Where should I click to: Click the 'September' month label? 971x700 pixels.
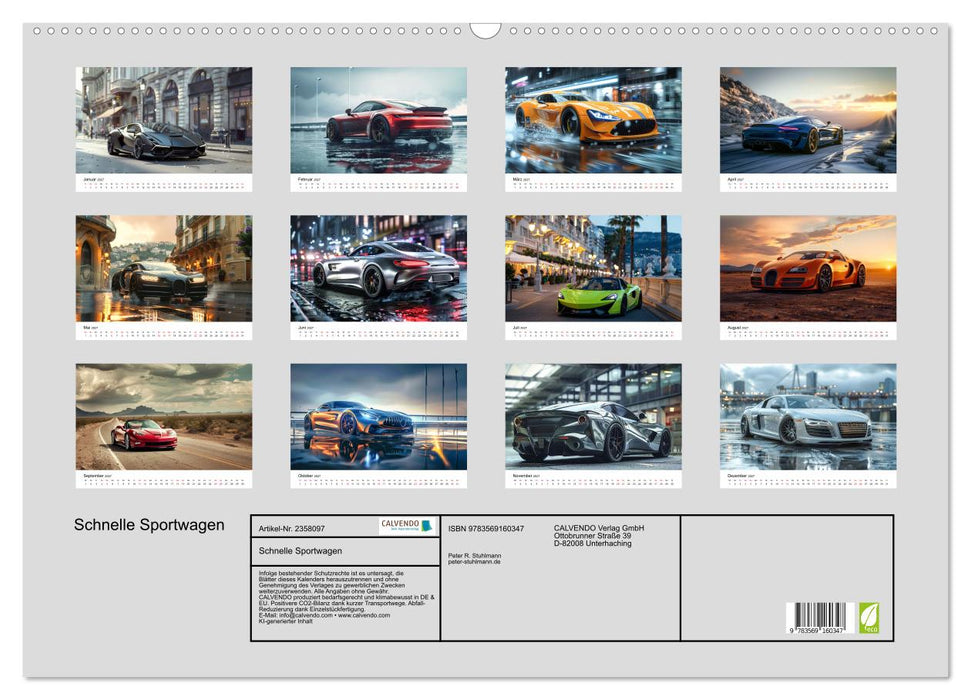pos(95,476)
